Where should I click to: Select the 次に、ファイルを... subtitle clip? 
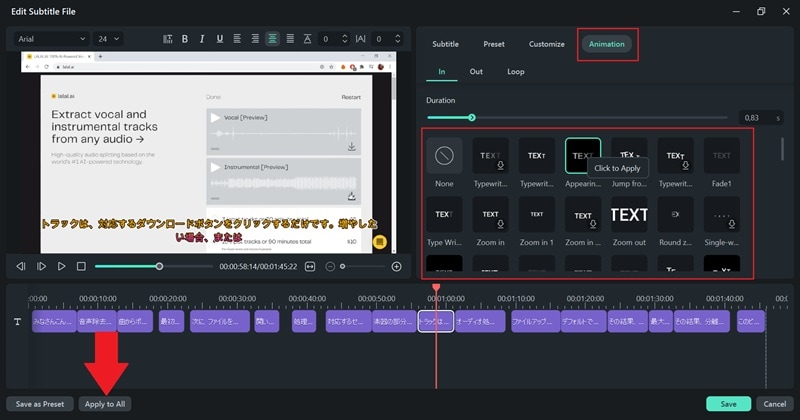point(220,322)
